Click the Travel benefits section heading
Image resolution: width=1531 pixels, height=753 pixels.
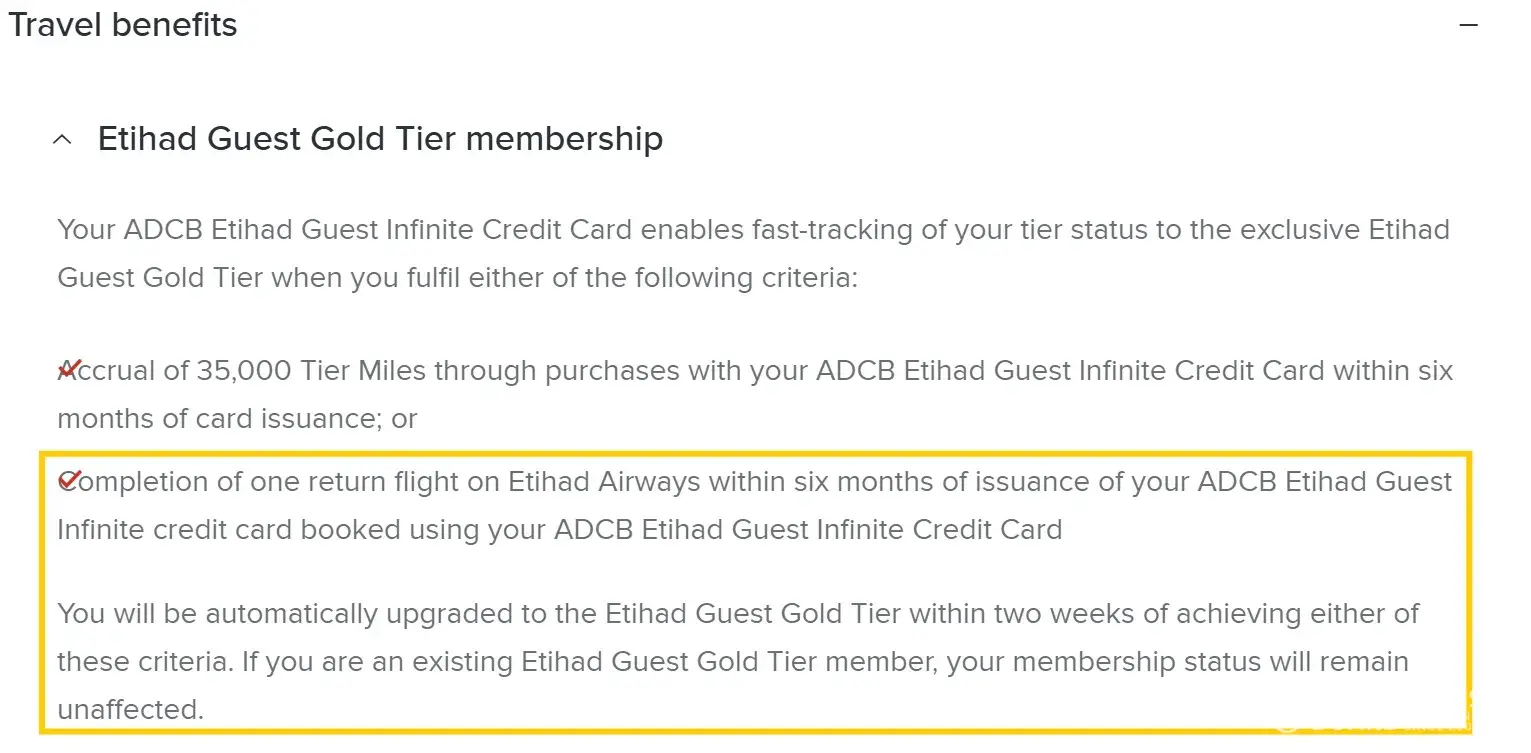(123, 25)
